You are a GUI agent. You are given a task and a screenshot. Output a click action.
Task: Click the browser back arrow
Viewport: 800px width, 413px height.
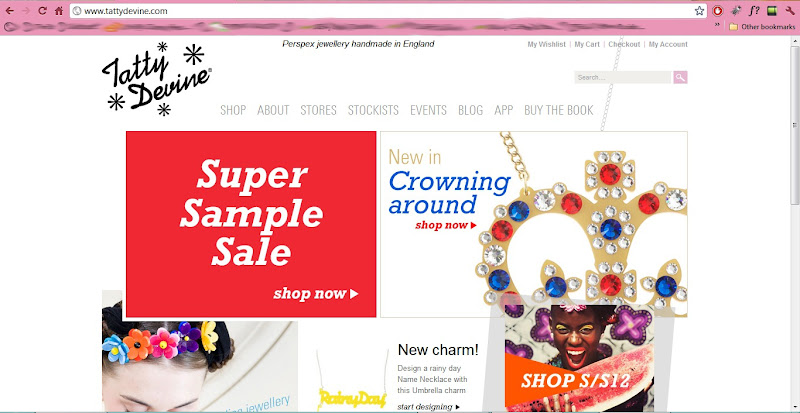click(9, 11)
